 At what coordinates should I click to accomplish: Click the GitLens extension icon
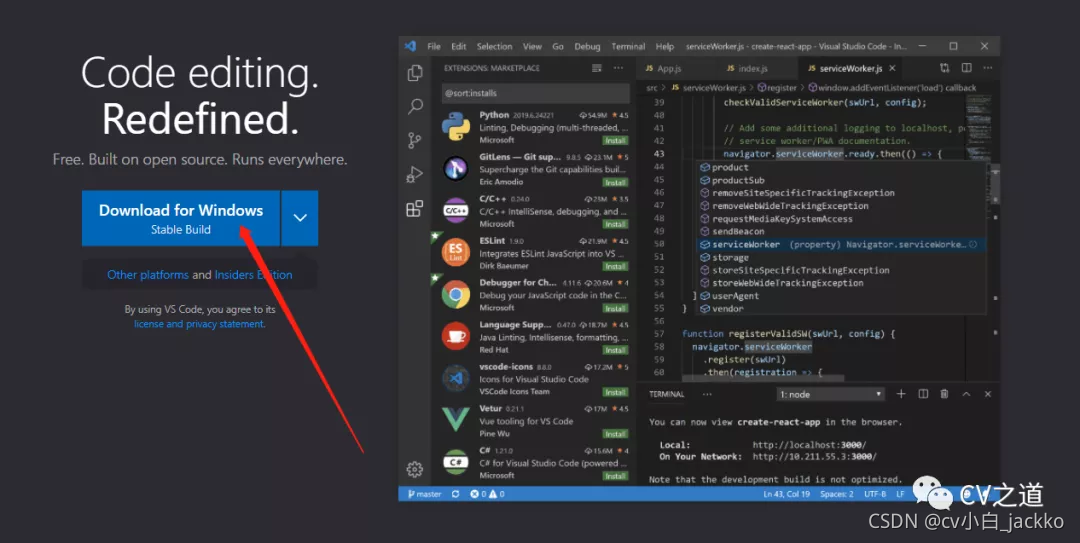456,169
